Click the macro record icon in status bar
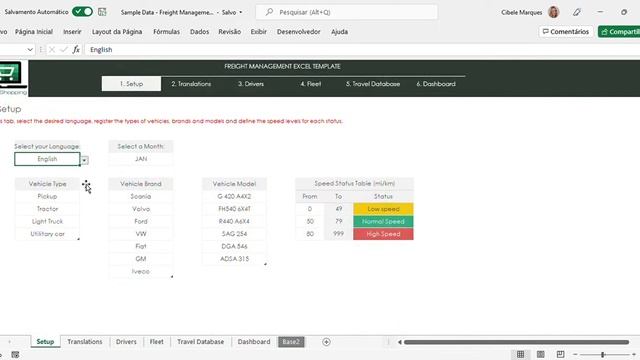This screenshot has height=360, width=640. 15,355
